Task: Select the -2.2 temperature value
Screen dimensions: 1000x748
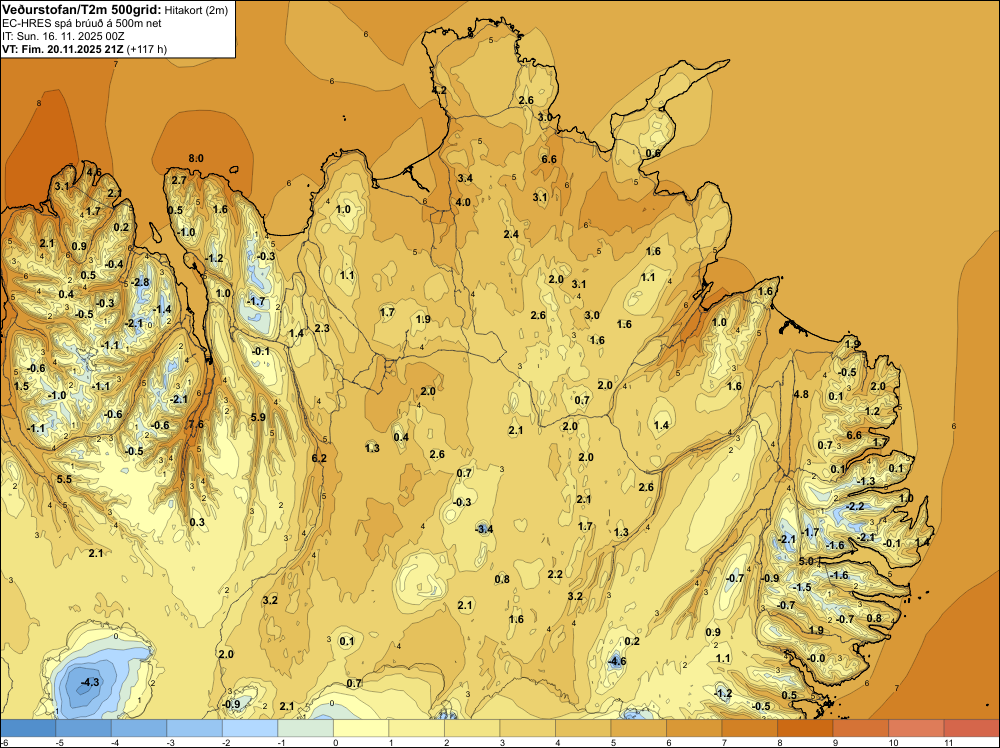Action: 855,506
